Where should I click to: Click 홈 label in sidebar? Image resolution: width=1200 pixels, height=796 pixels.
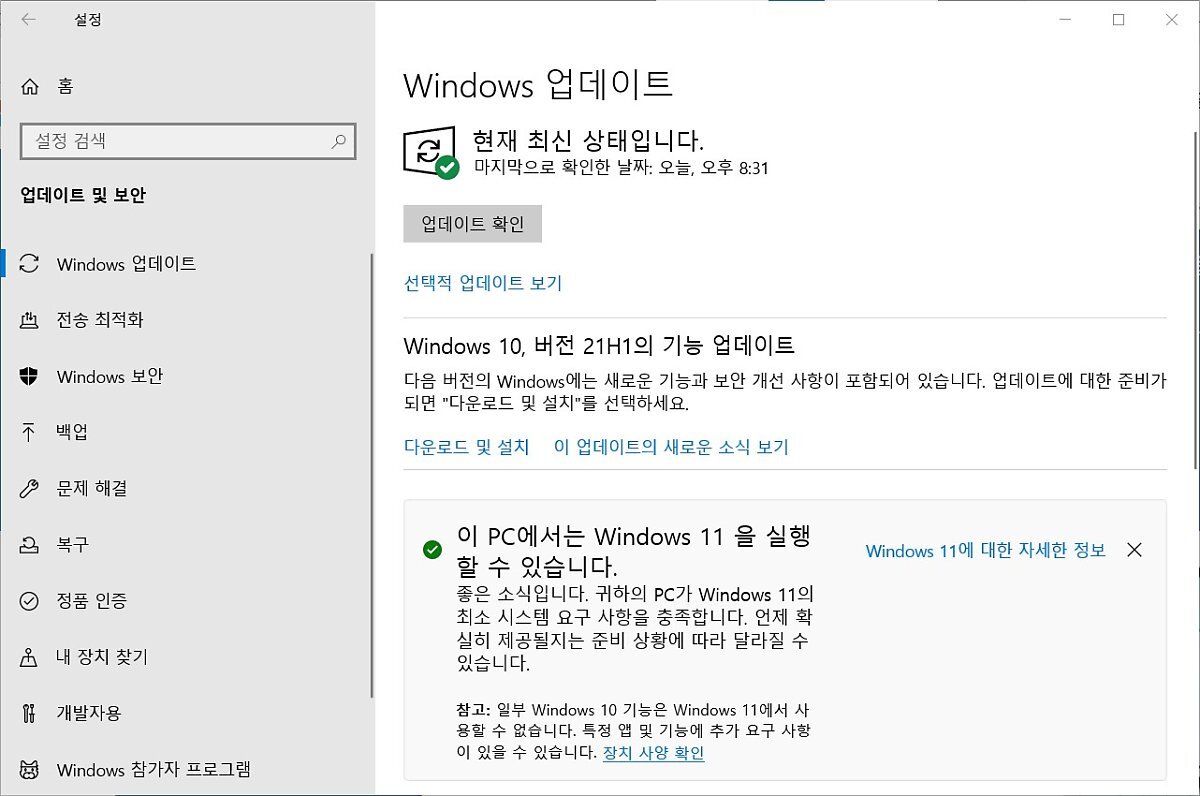[x=65, y=87]
